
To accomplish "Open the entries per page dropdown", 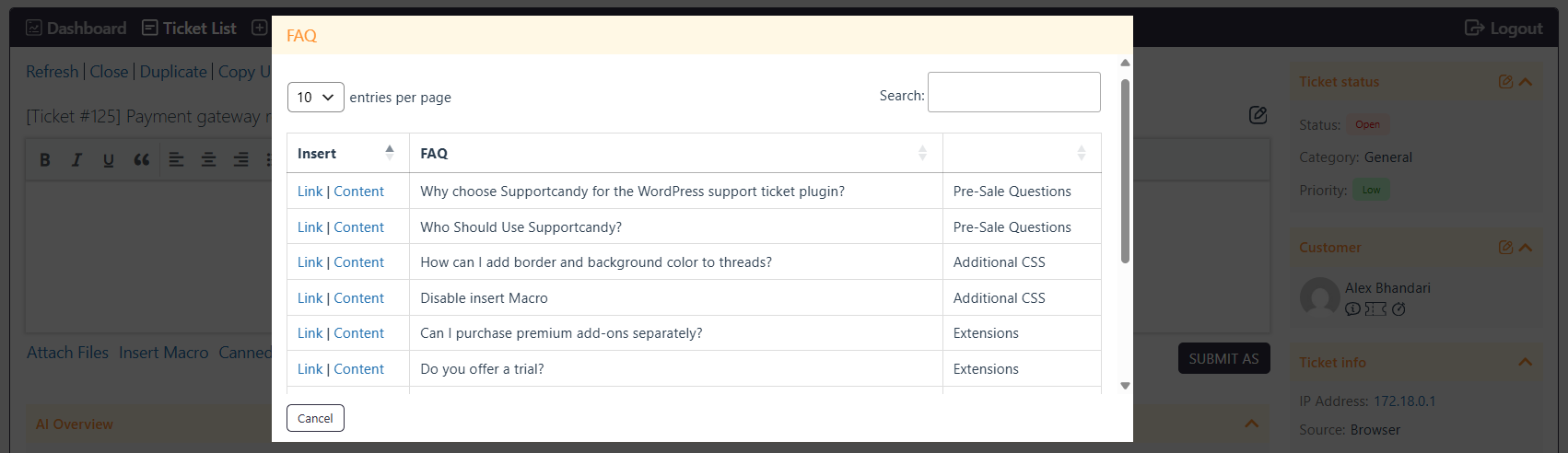I will [316, 98].
